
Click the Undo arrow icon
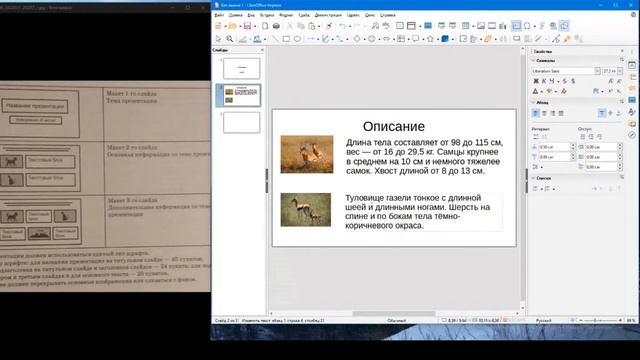pyautogui.click(x=342, y=26)
